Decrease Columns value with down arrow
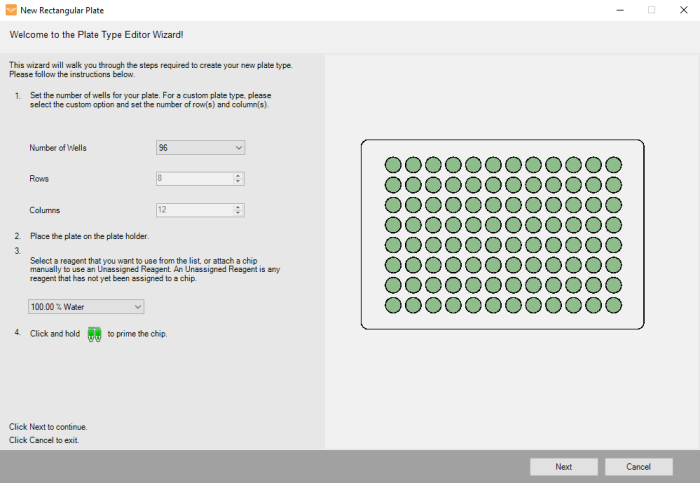The height and width of the screenshot is (483, 700). click(x=238, y=213)
